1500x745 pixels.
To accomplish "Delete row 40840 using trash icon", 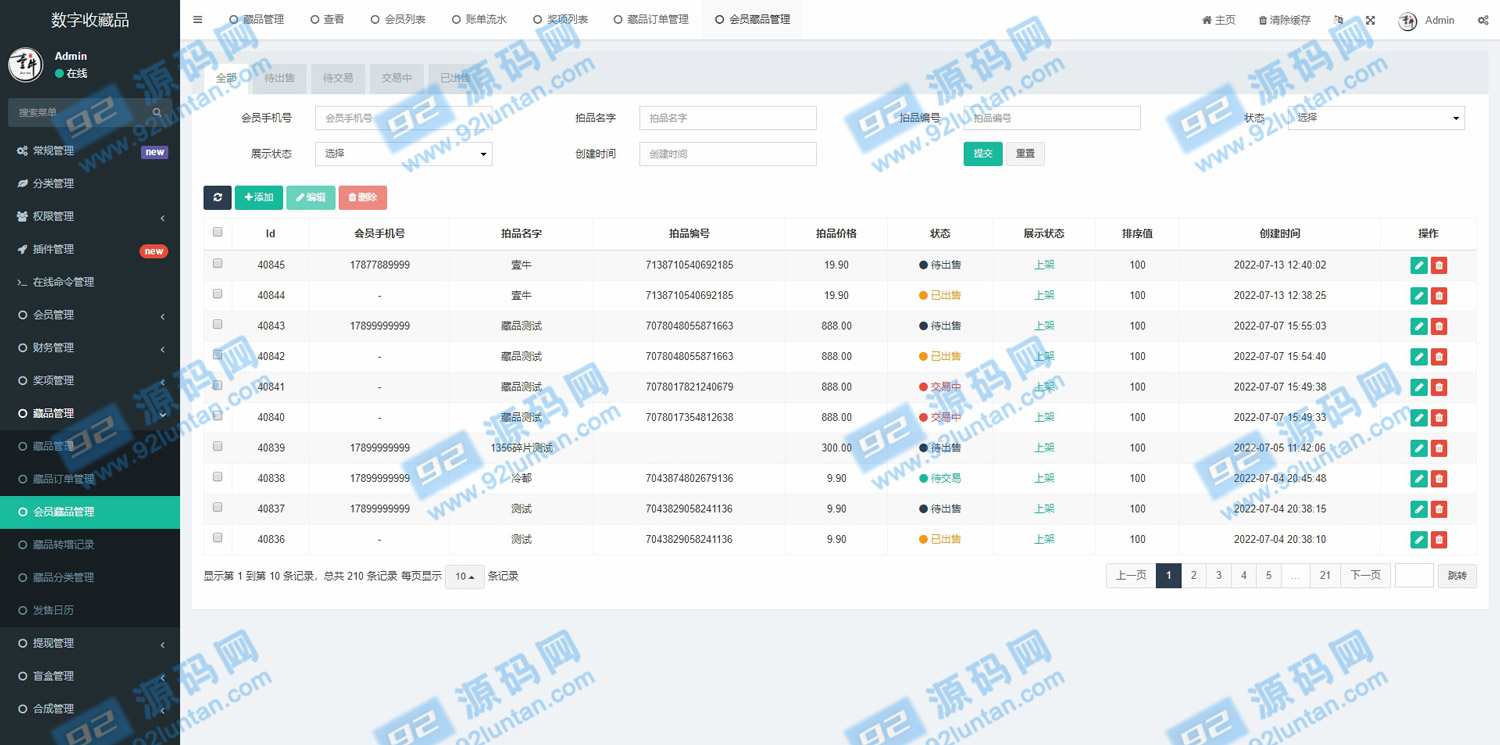I will point(1438,418).
